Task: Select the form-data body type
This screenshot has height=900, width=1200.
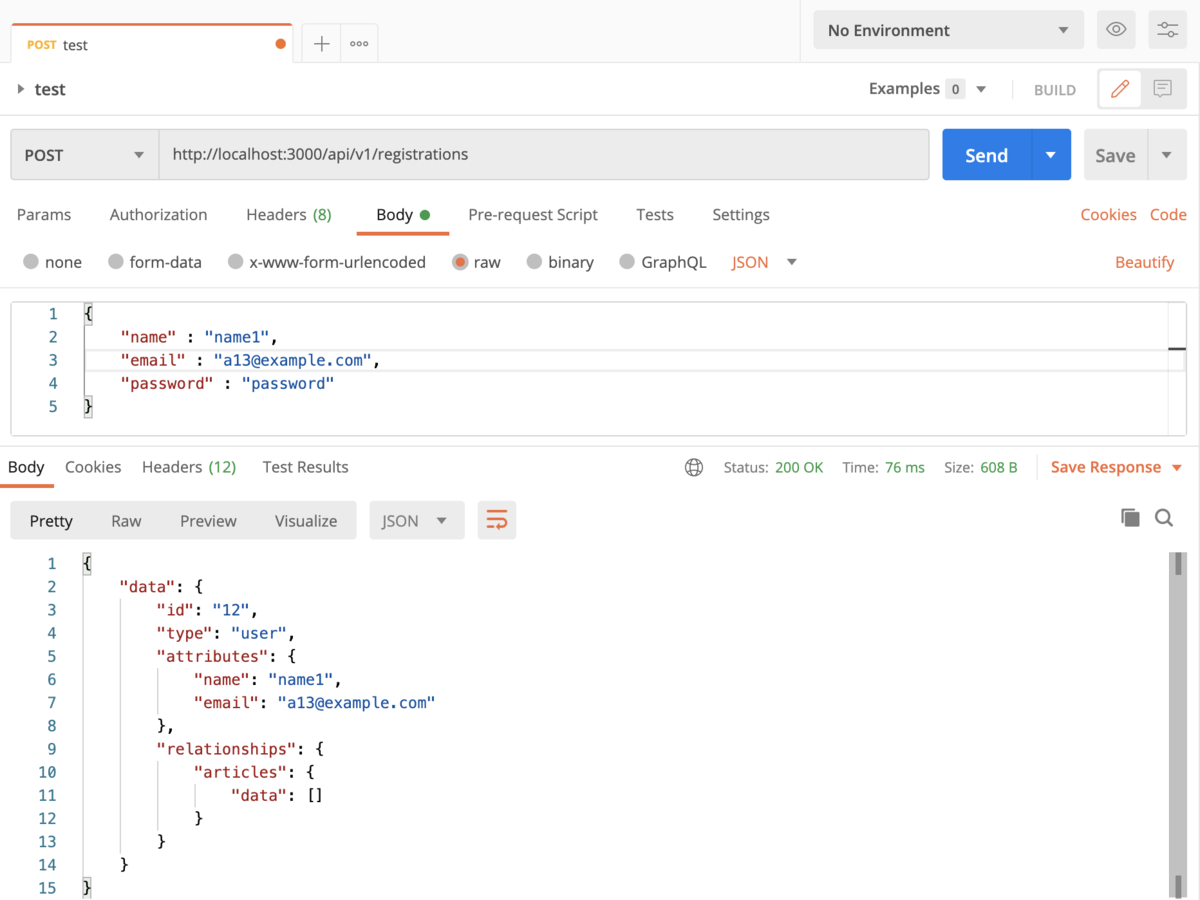Action: pyautogui.click(x=155, y=262)
